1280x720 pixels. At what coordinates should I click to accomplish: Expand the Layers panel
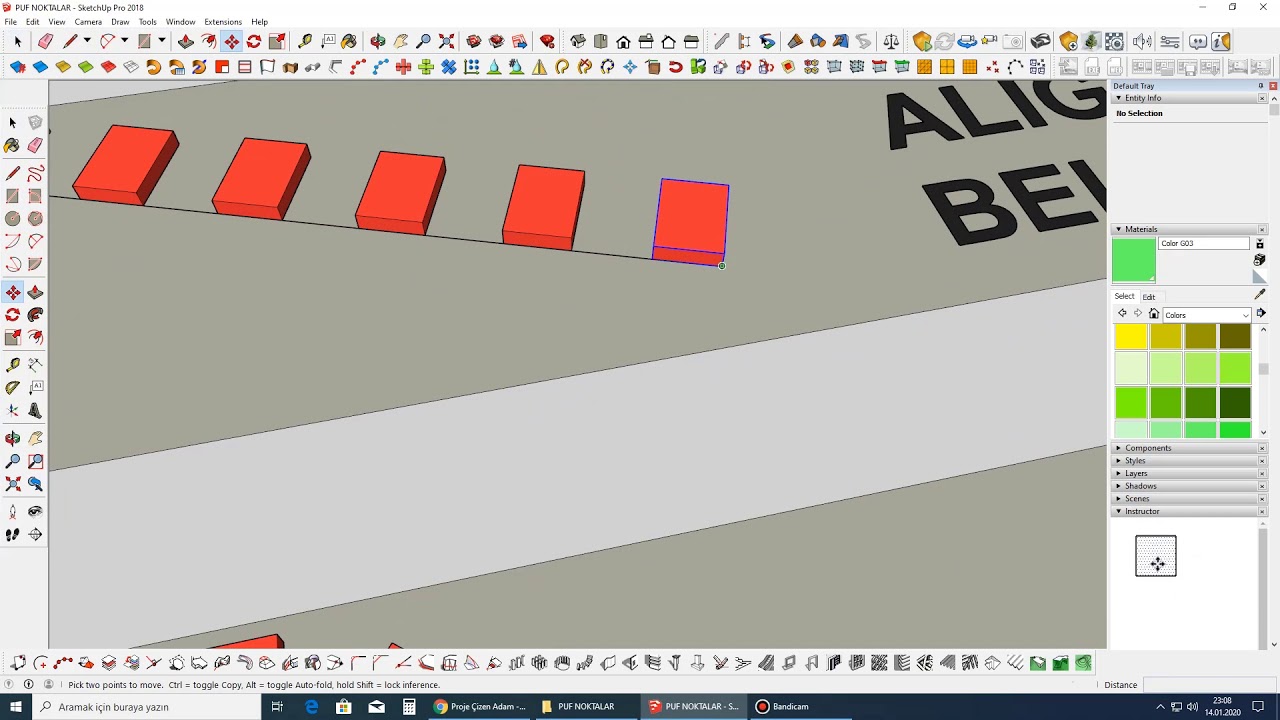[x=1119, y=473]
